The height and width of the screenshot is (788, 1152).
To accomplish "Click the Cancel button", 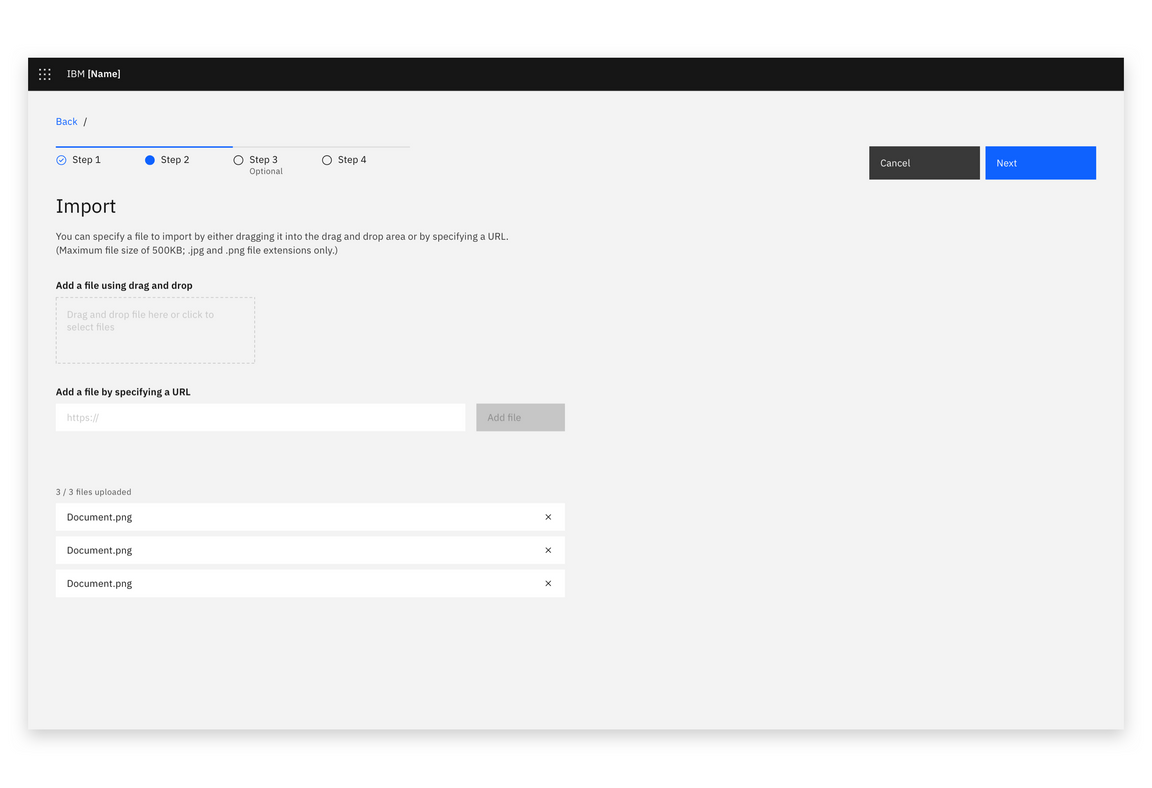I will pyautogui.click(x=923, y=162).
